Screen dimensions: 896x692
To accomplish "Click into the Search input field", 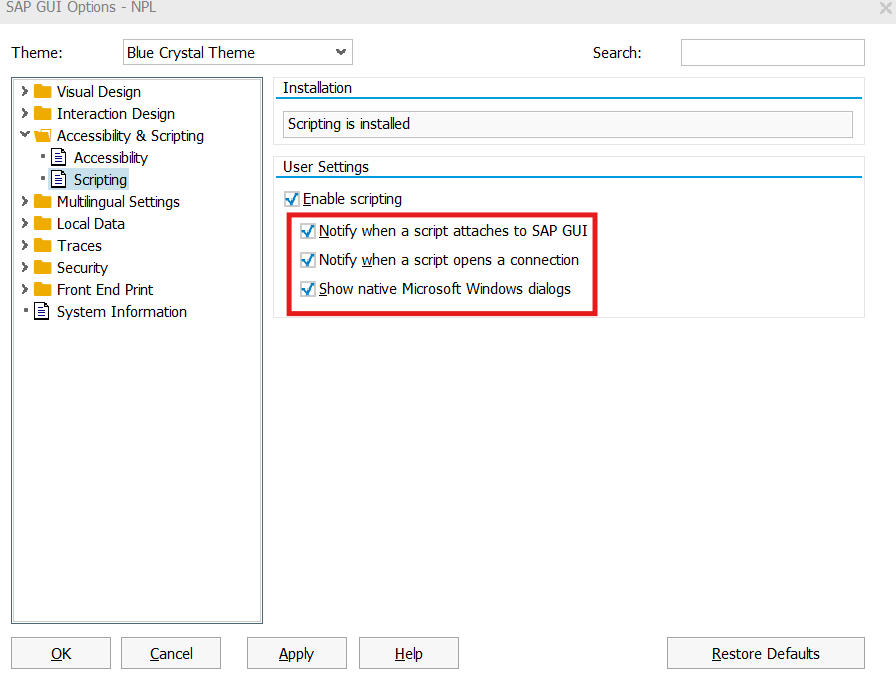I will pos(773,53).
